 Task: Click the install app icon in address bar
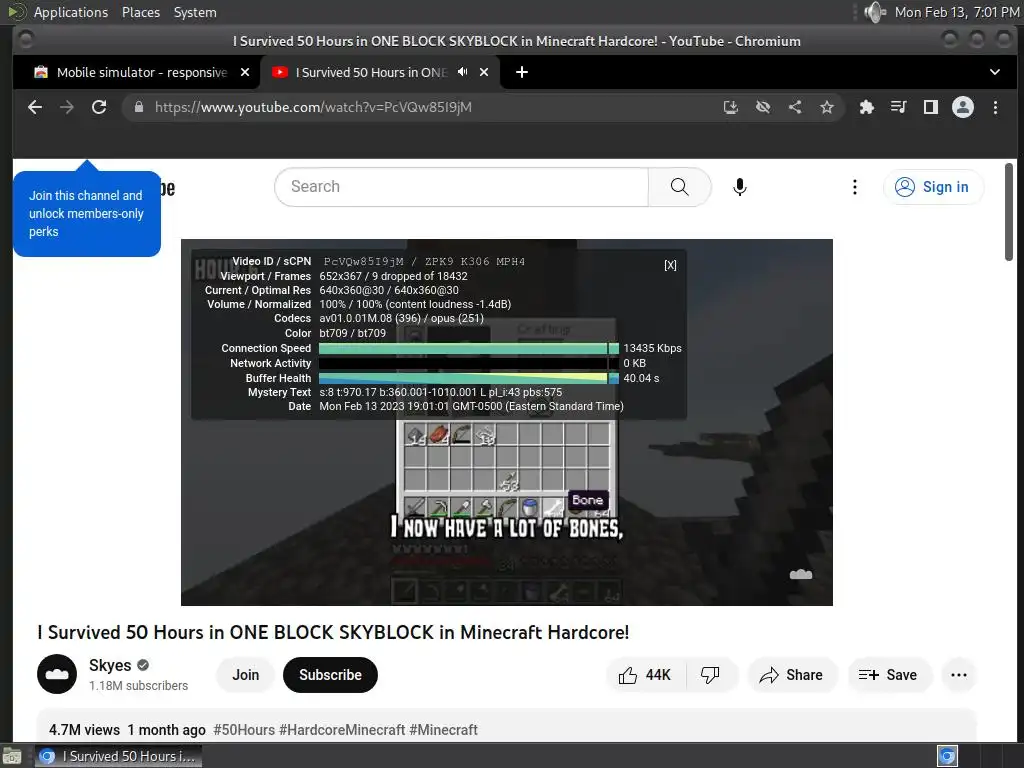[x=731, y=107]
